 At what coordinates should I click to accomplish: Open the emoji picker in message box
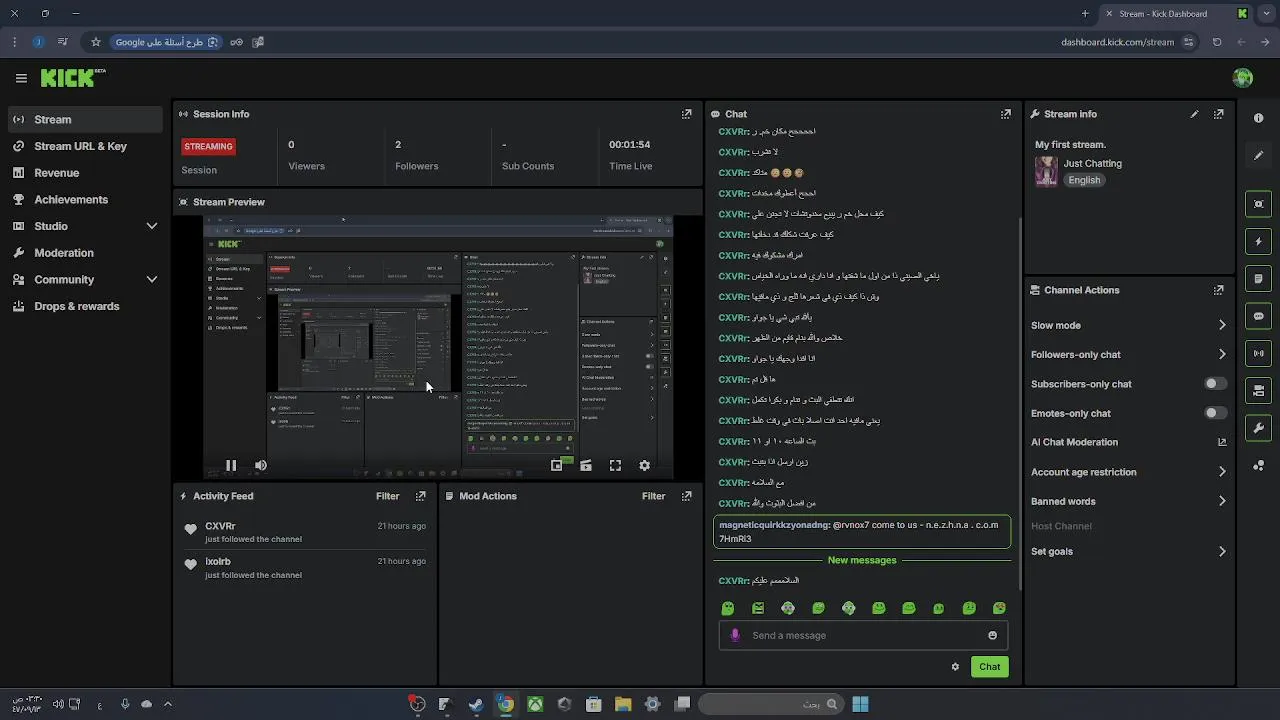tap(992, 635)
